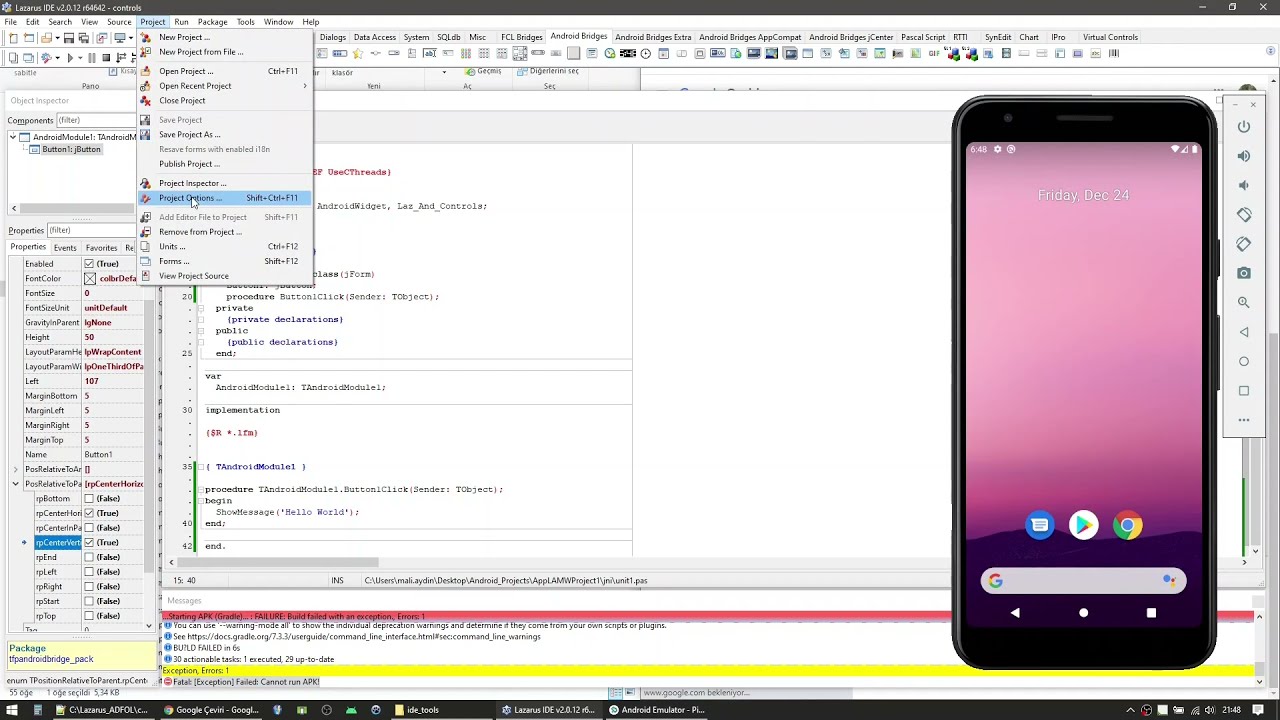Toggle the rpEnd checkbox

click(89, 557)
